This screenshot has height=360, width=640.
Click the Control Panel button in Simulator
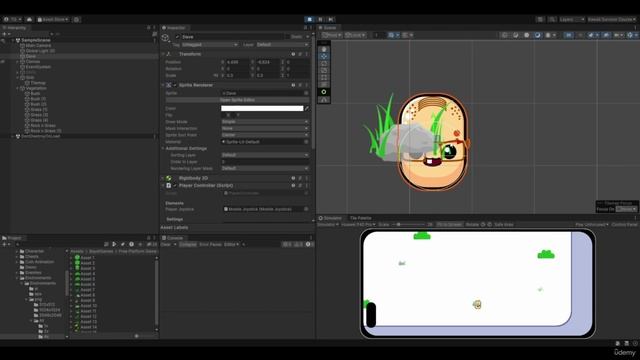(624, 224)
